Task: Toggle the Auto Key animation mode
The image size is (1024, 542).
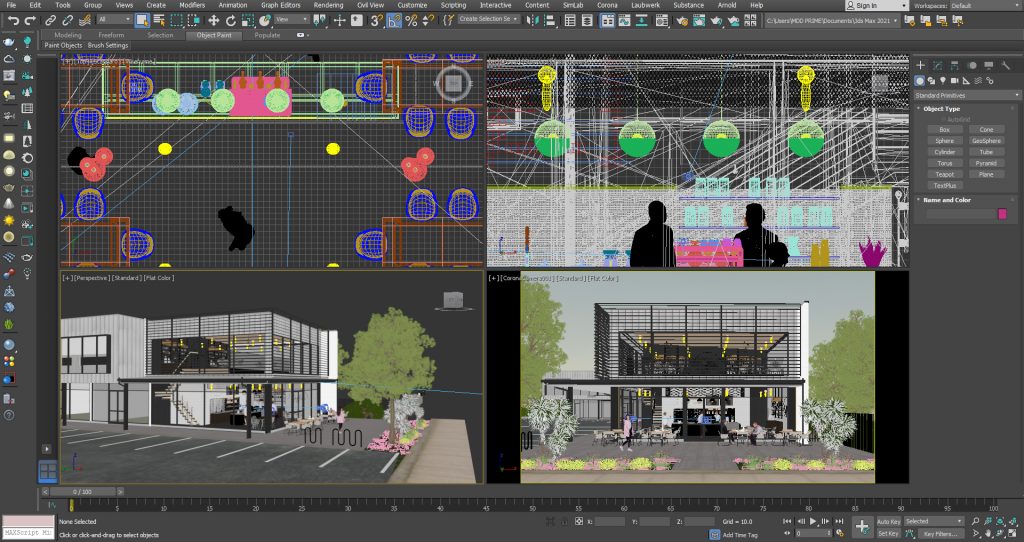Action: point(887,521)
